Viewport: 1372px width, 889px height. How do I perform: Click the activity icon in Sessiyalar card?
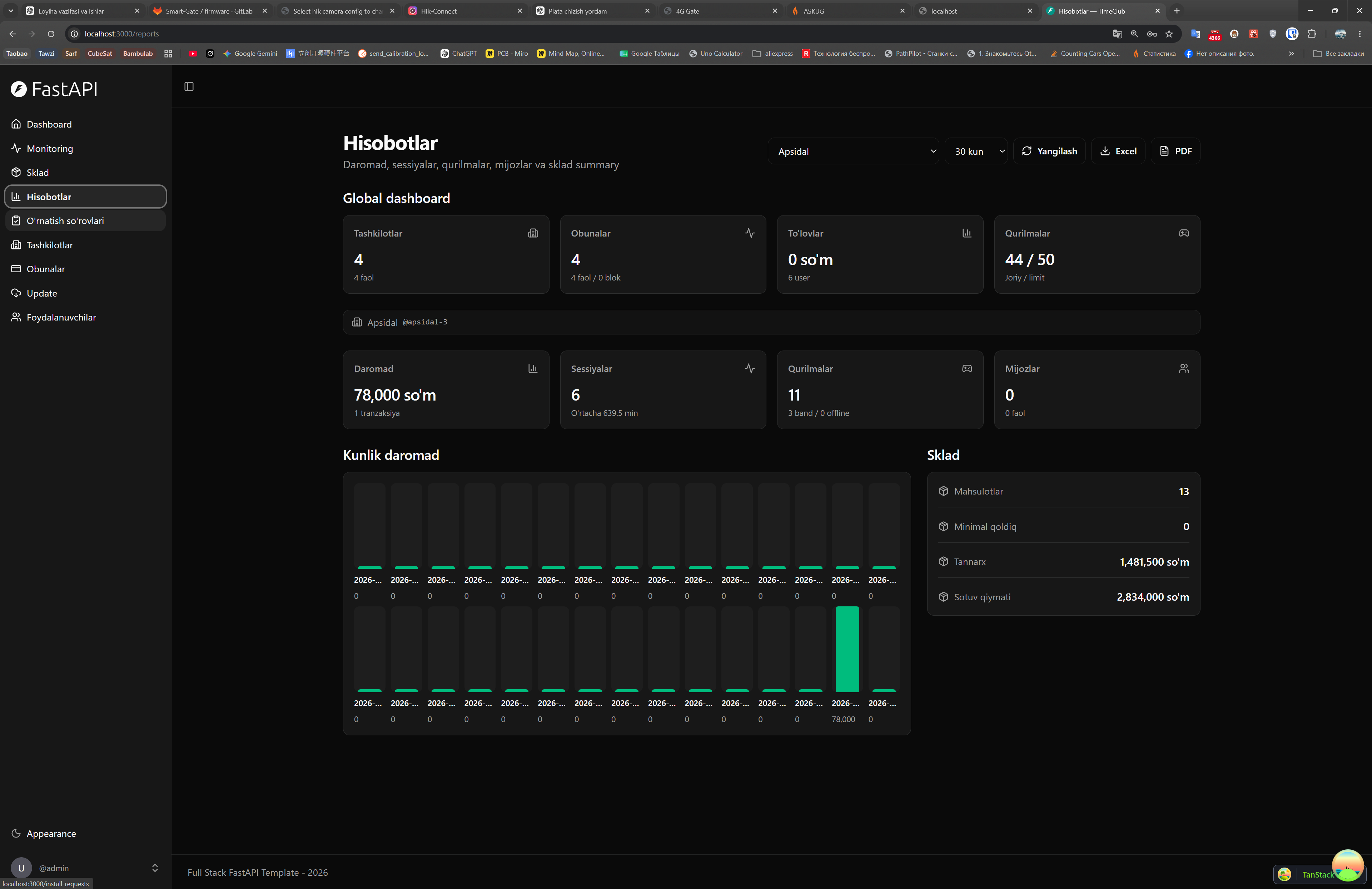[749, 368]
